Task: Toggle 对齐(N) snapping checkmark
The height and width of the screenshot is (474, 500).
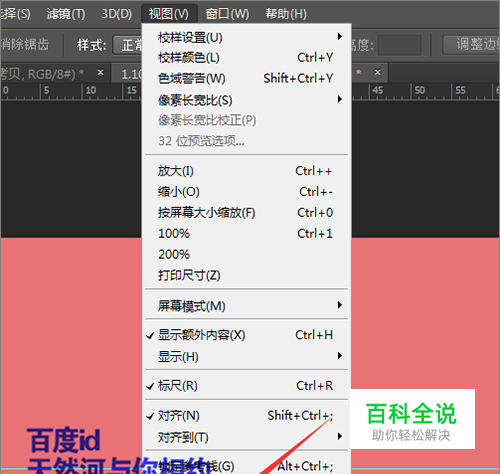Action: (247, 416)
